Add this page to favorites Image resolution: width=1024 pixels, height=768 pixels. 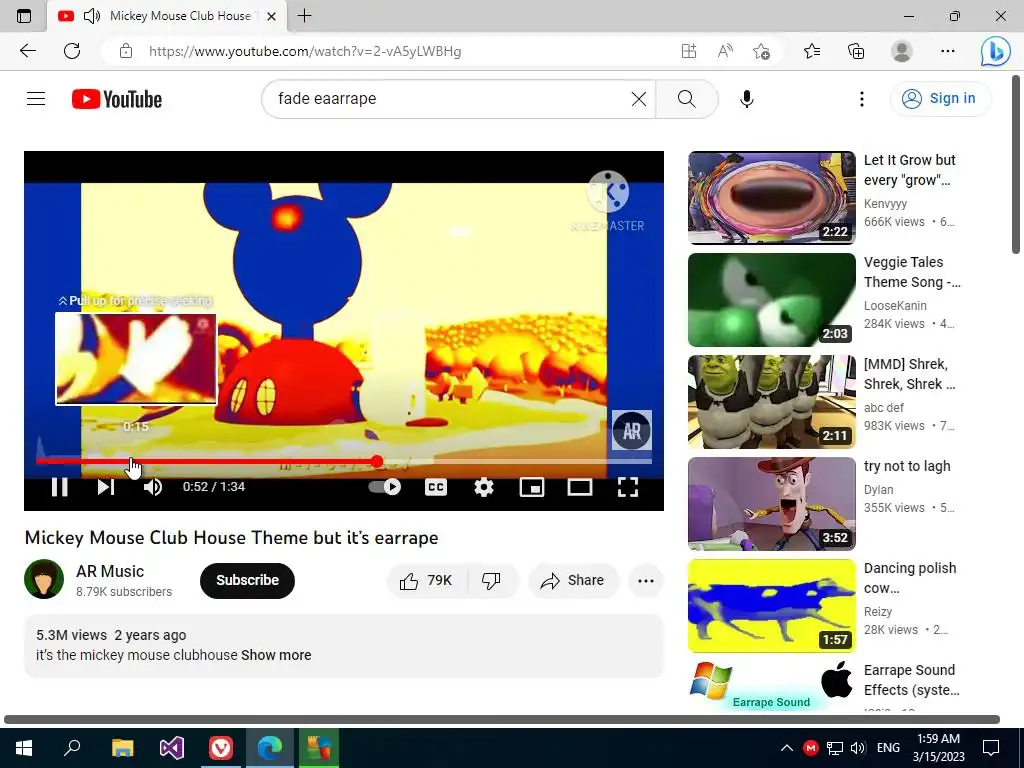(x=761, y=51)
